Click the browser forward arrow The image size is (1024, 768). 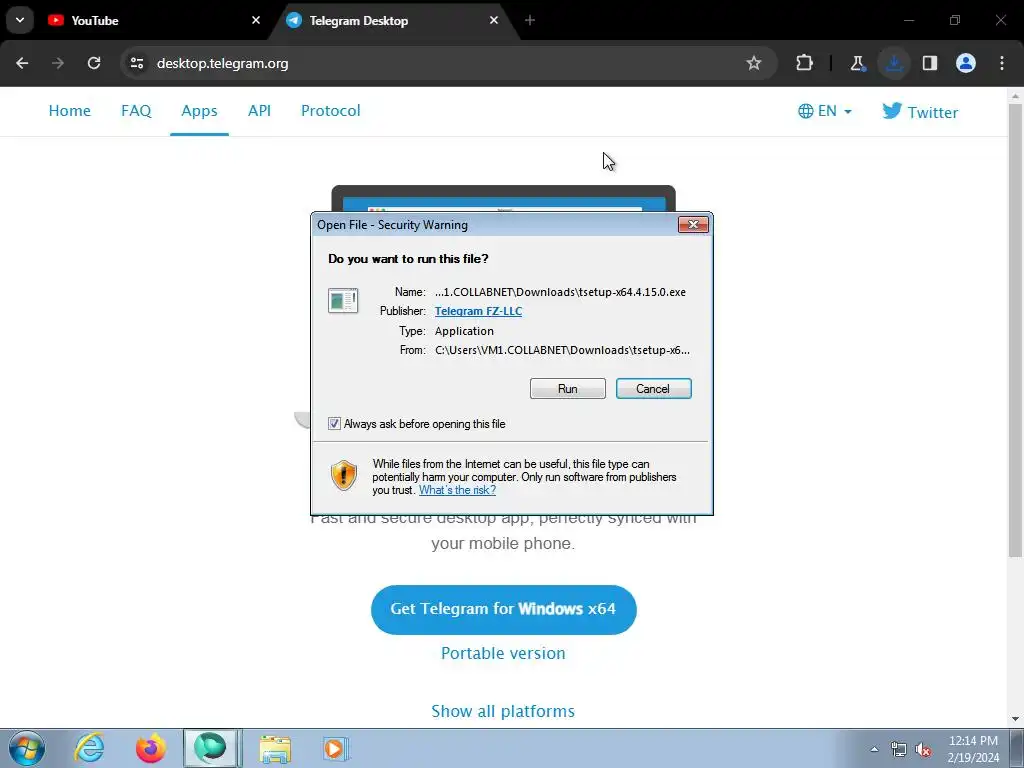(58, 63)
